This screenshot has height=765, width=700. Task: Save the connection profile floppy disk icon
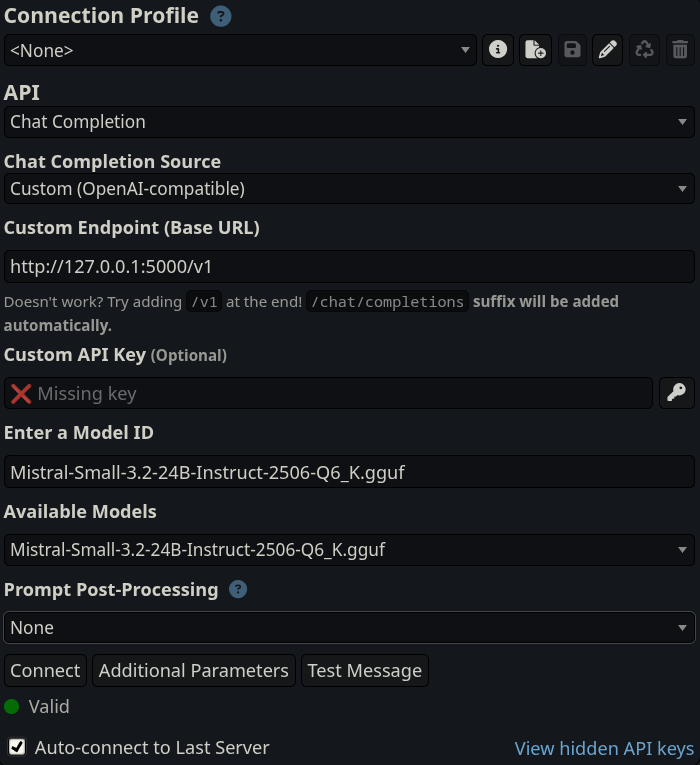572,50
